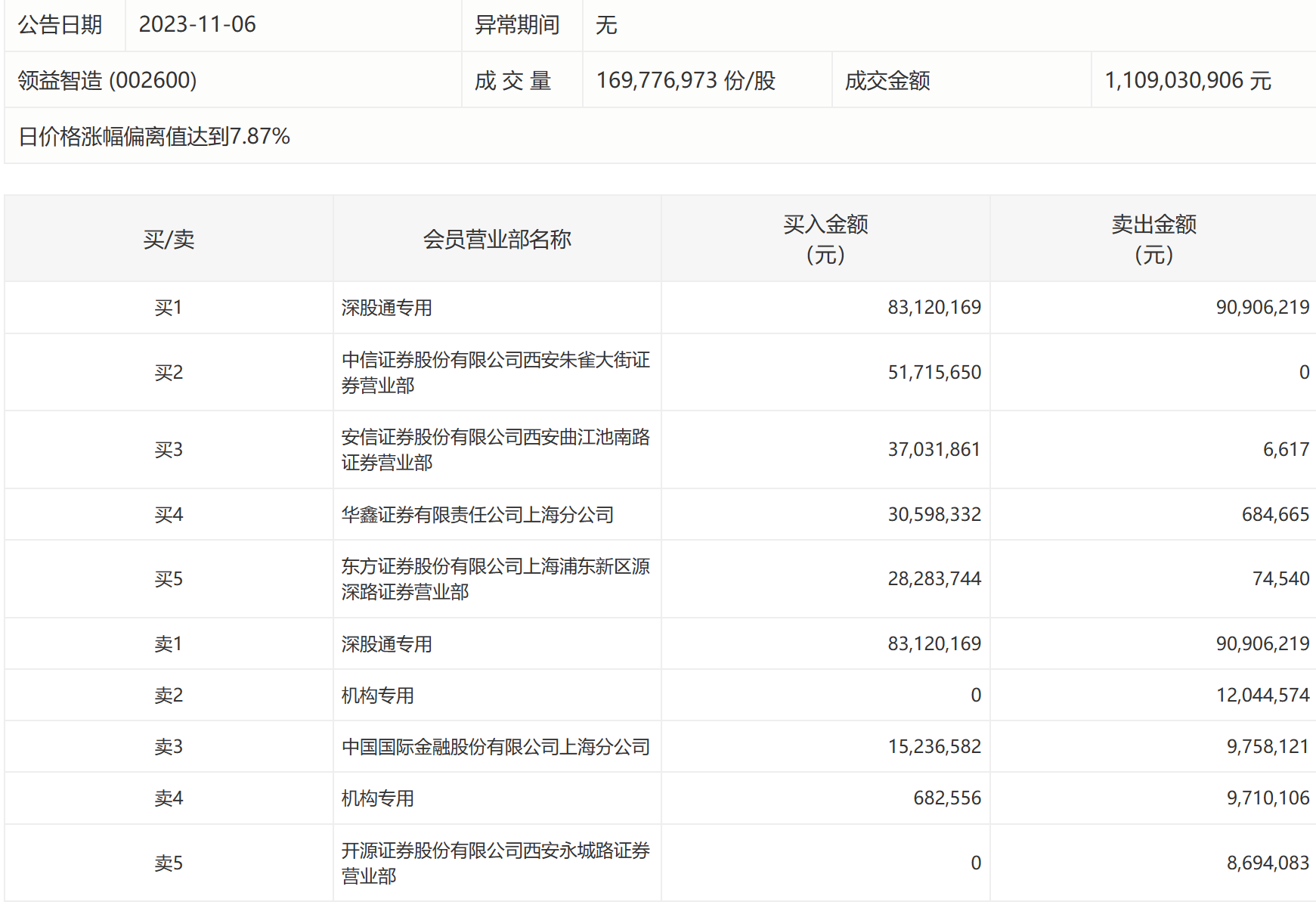Select the 成交金额 value 1,109,030,906 元
1316x908 pixels.
pyautogui.click(x=1187, y=80)
